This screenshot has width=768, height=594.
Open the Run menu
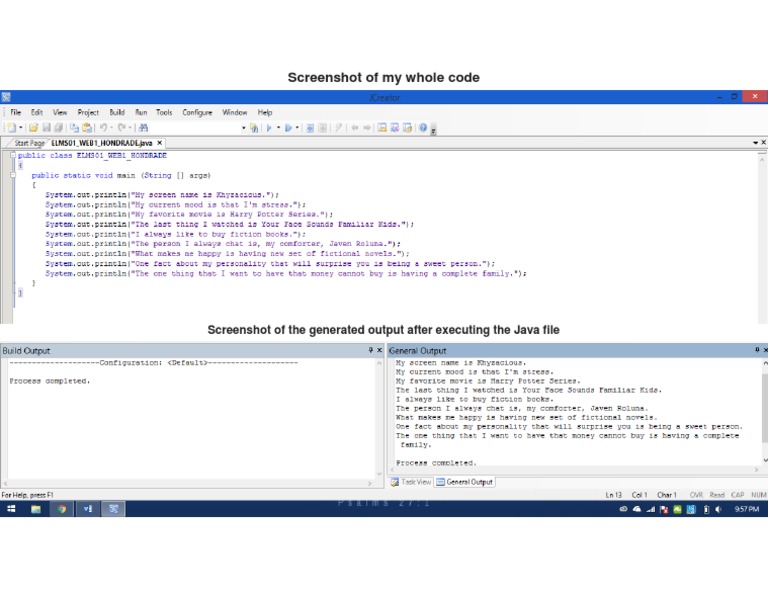click(141, 112)
